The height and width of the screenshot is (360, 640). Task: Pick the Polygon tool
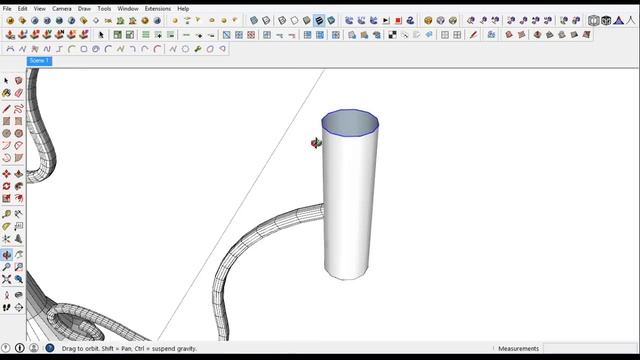pyautogui.click(x=18, y=133)
